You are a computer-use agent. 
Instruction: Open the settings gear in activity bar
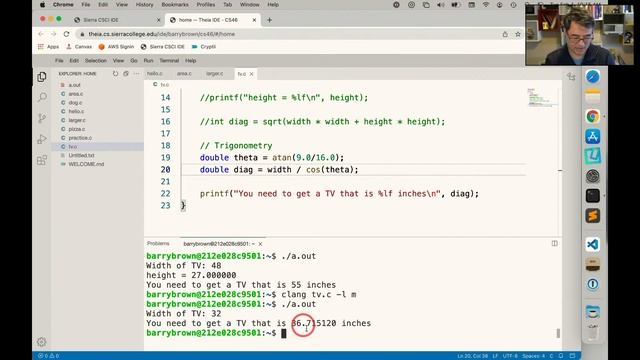pos(42,342)
